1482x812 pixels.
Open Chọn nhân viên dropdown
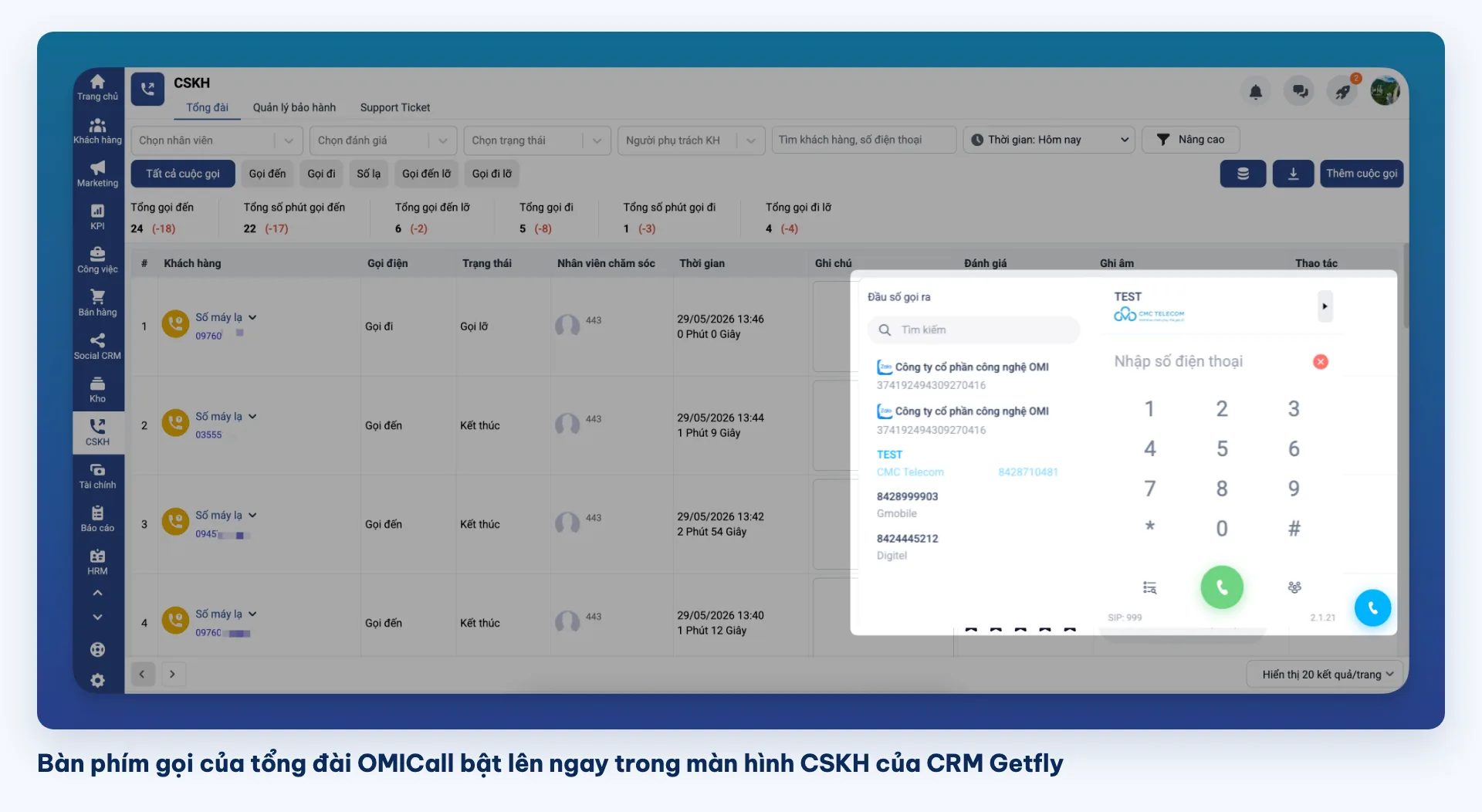pos(217,140)
